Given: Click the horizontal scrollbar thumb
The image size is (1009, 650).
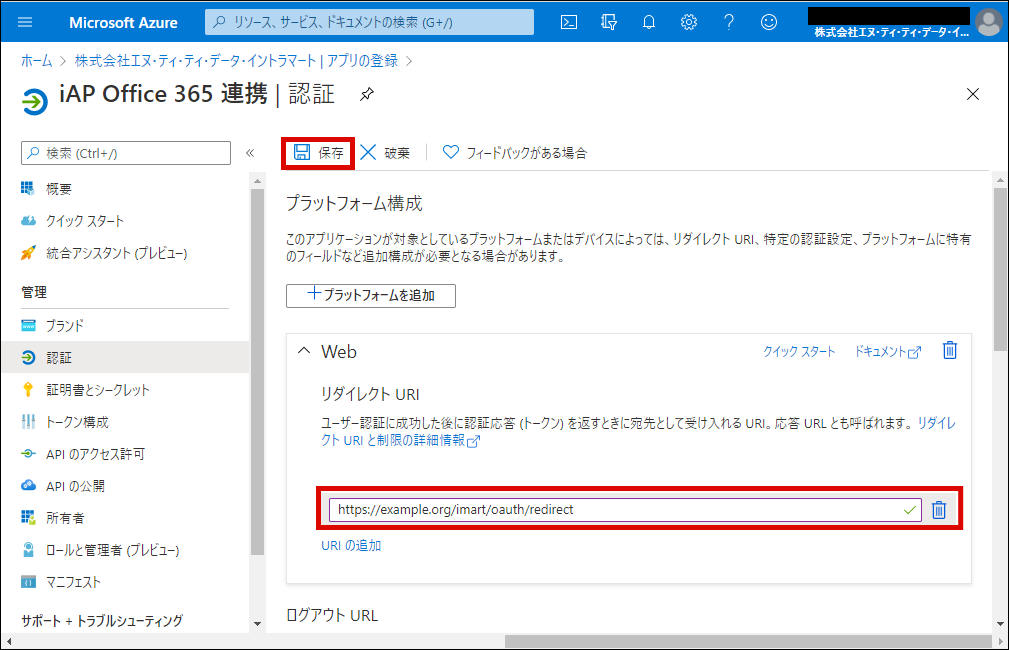Looking at the screenshot, I should click(748, 642).
